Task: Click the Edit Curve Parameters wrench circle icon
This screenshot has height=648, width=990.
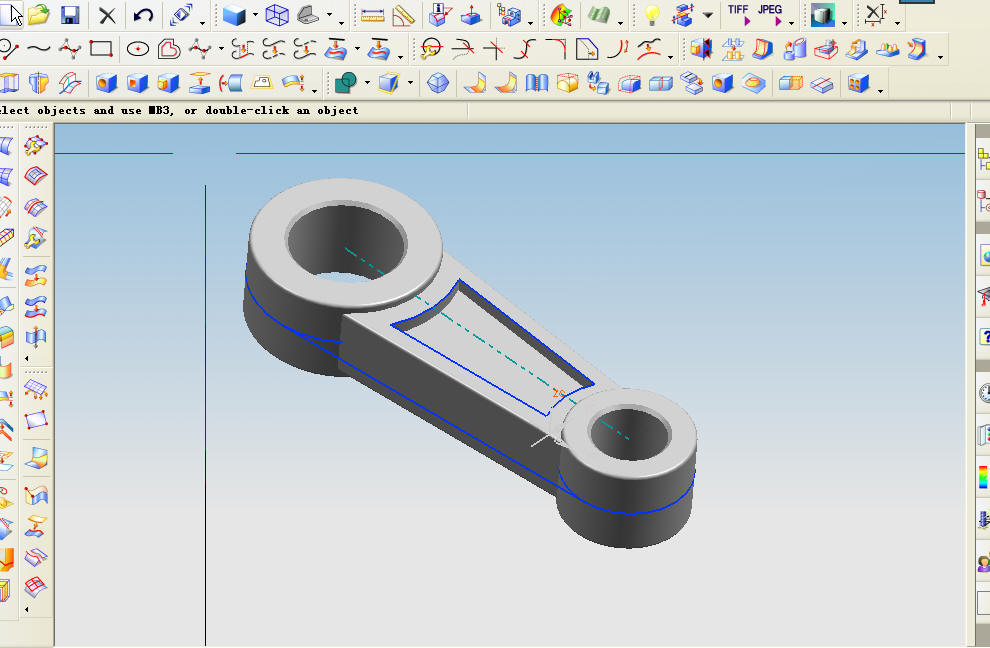Action: [431, 49]
